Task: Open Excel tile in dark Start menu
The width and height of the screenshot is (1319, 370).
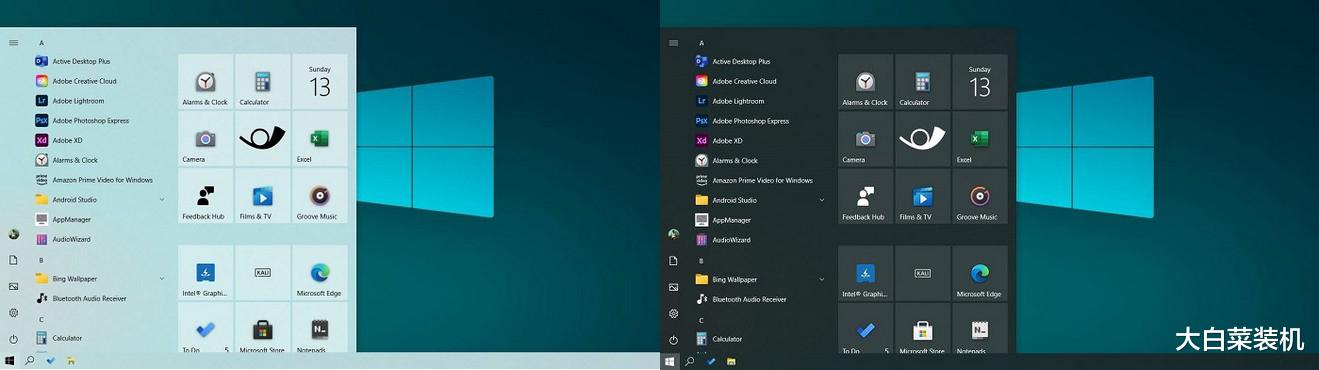Action: (980, 139)
